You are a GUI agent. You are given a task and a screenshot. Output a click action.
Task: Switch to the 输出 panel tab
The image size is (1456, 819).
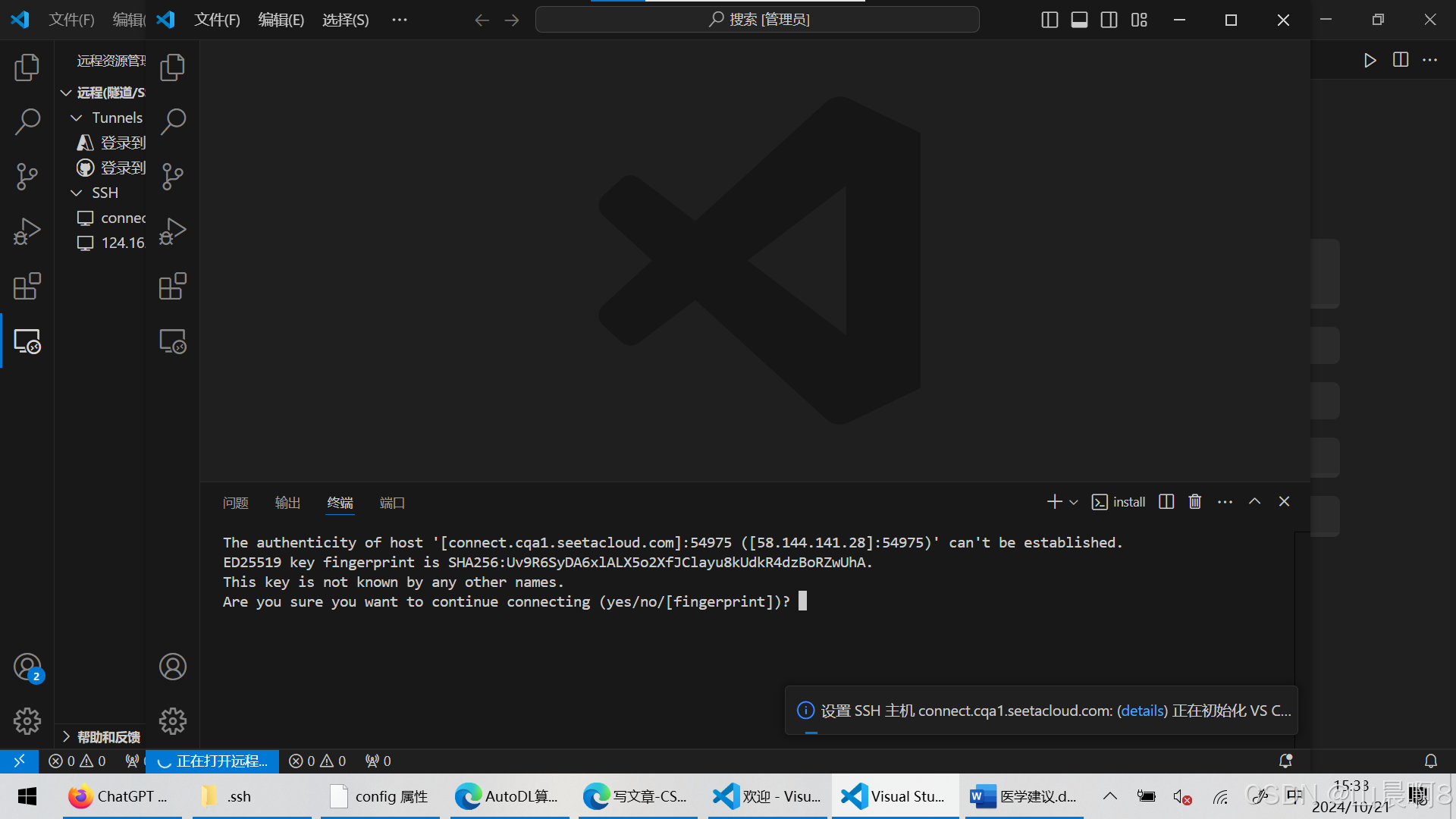tap(287, 503)
